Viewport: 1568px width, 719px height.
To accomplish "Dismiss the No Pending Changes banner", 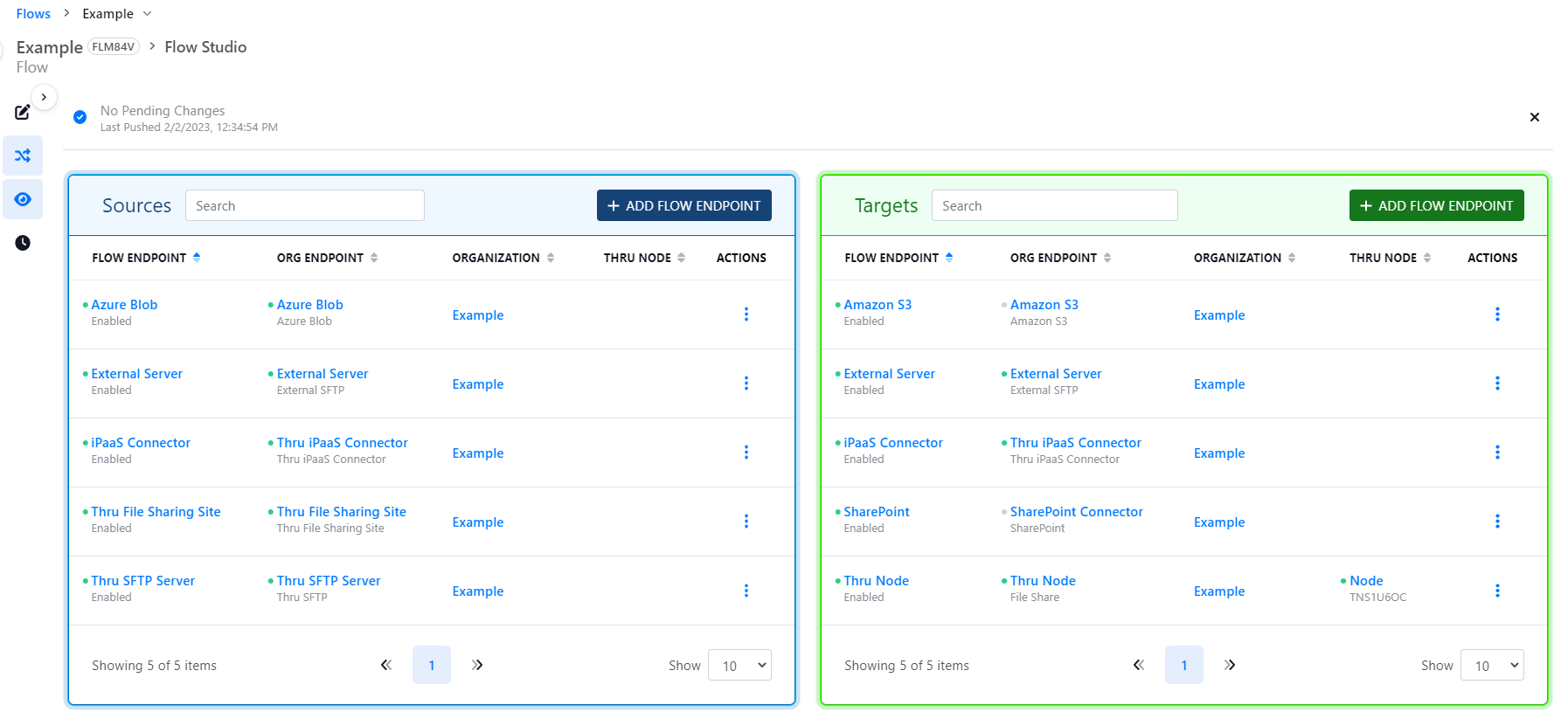I will [1534, 117].
